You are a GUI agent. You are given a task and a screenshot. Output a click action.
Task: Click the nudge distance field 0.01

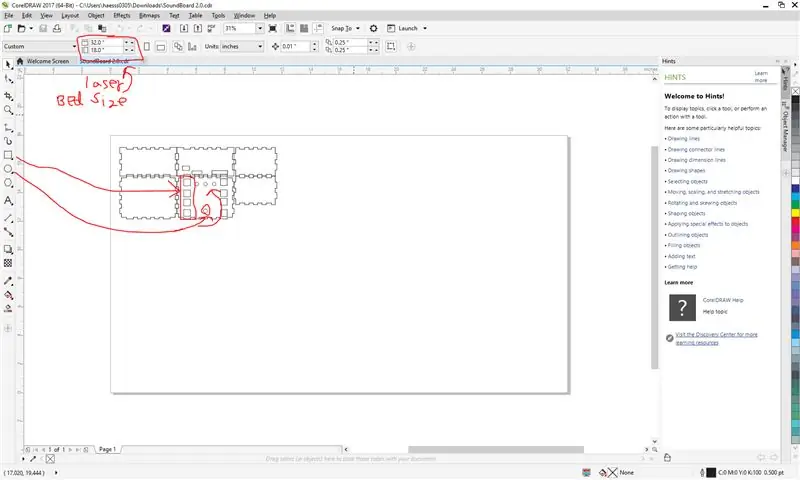point(295,46)
